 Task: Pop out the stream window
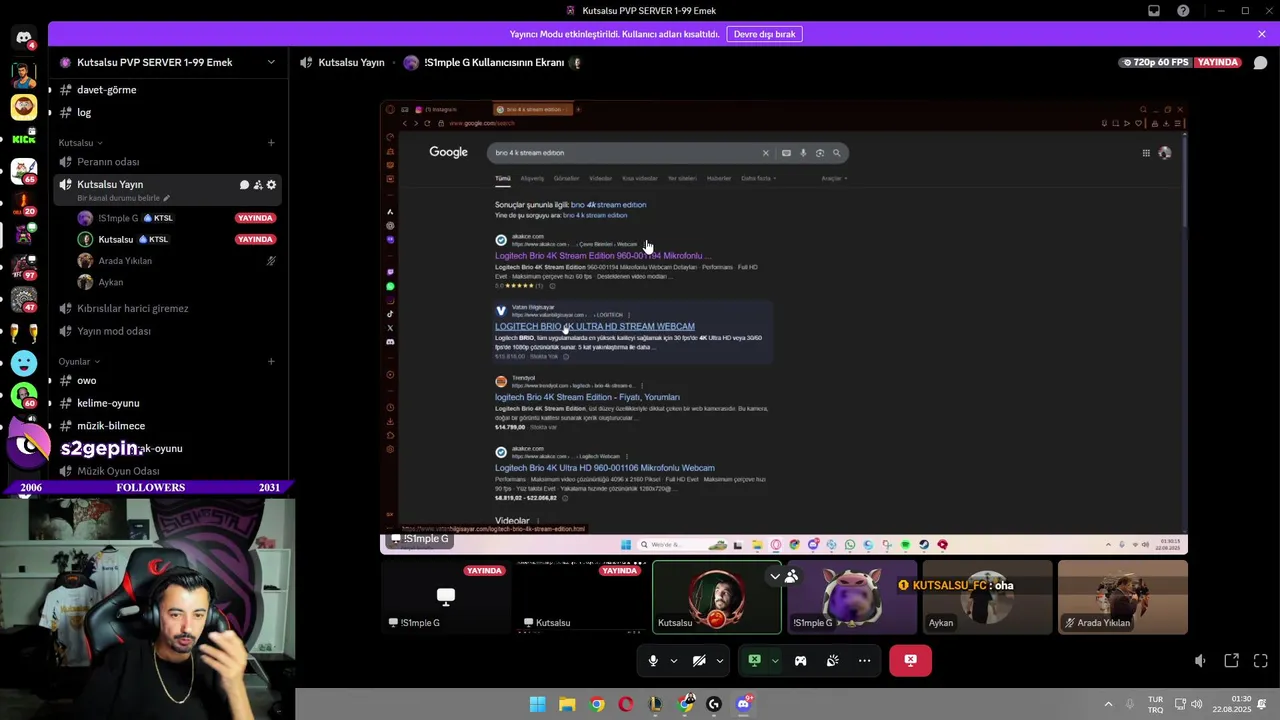pyautogui.click(x=1231, y=660)
